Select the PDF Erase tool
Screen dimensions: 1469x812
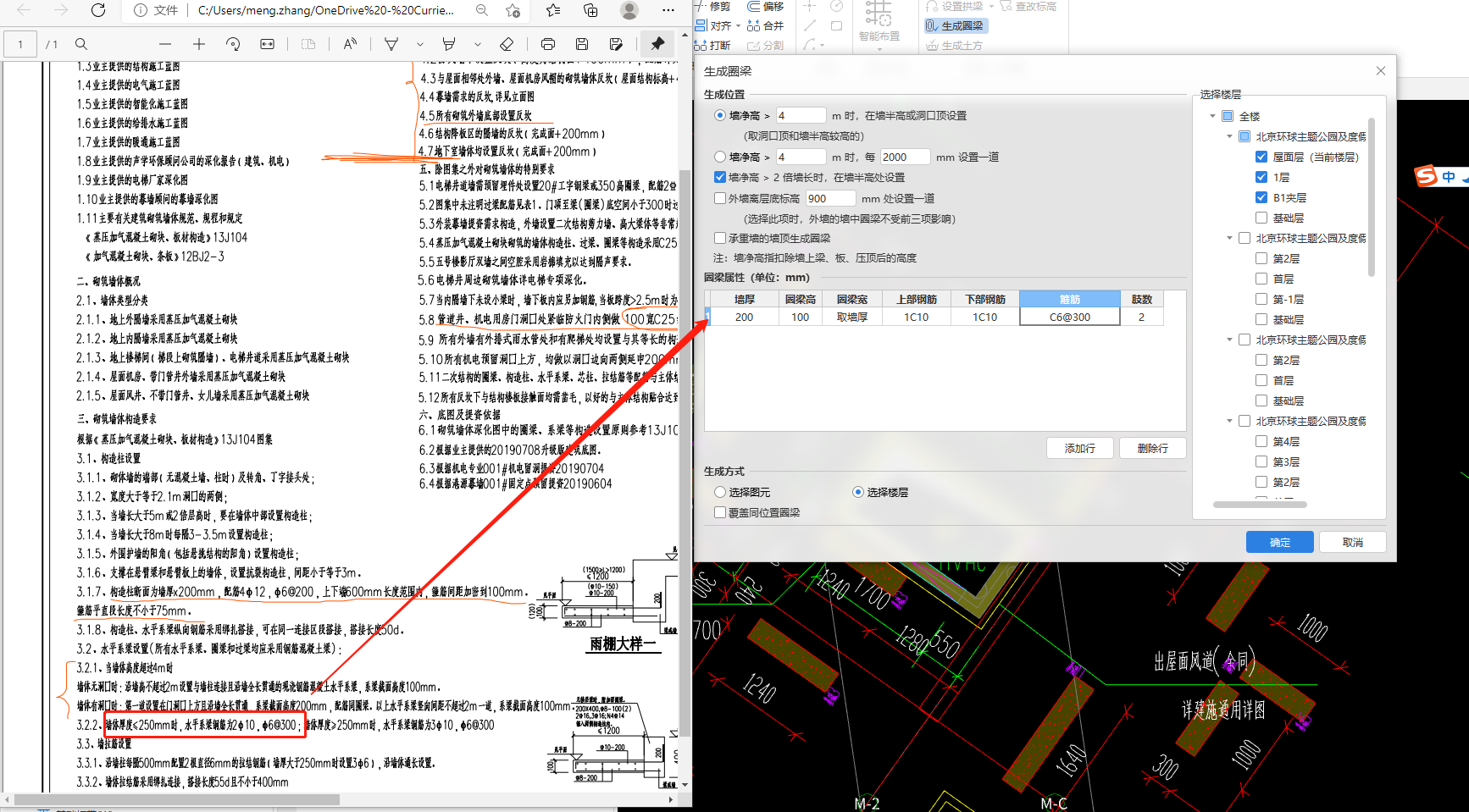pyautogui.click(x=507, y=44)
